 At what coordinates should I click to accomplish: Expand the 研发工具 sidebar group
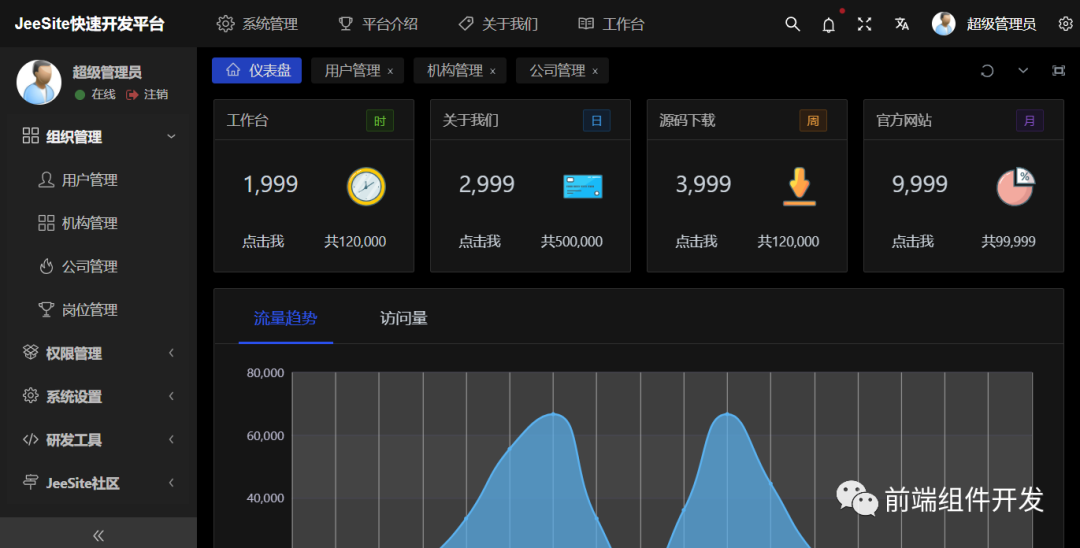98,440
